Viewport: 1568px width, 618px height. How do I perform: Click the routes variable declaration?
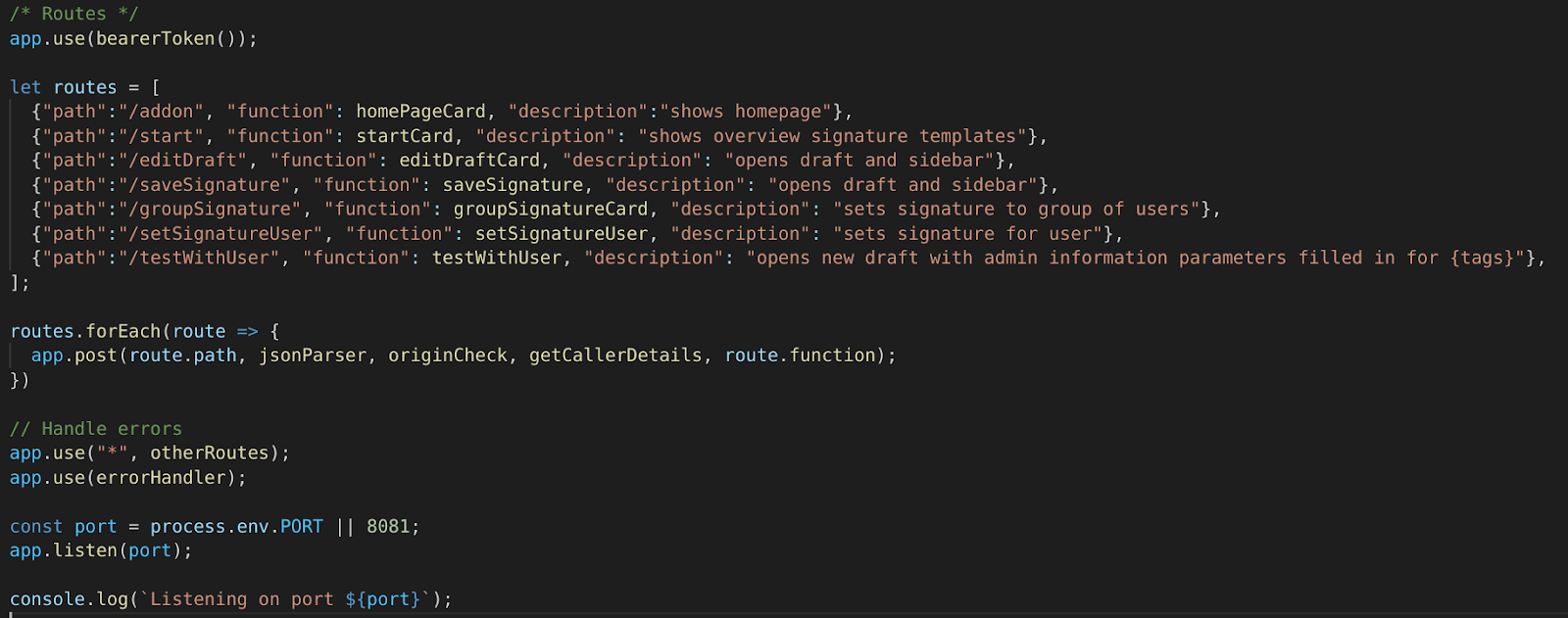pos(85,87)
